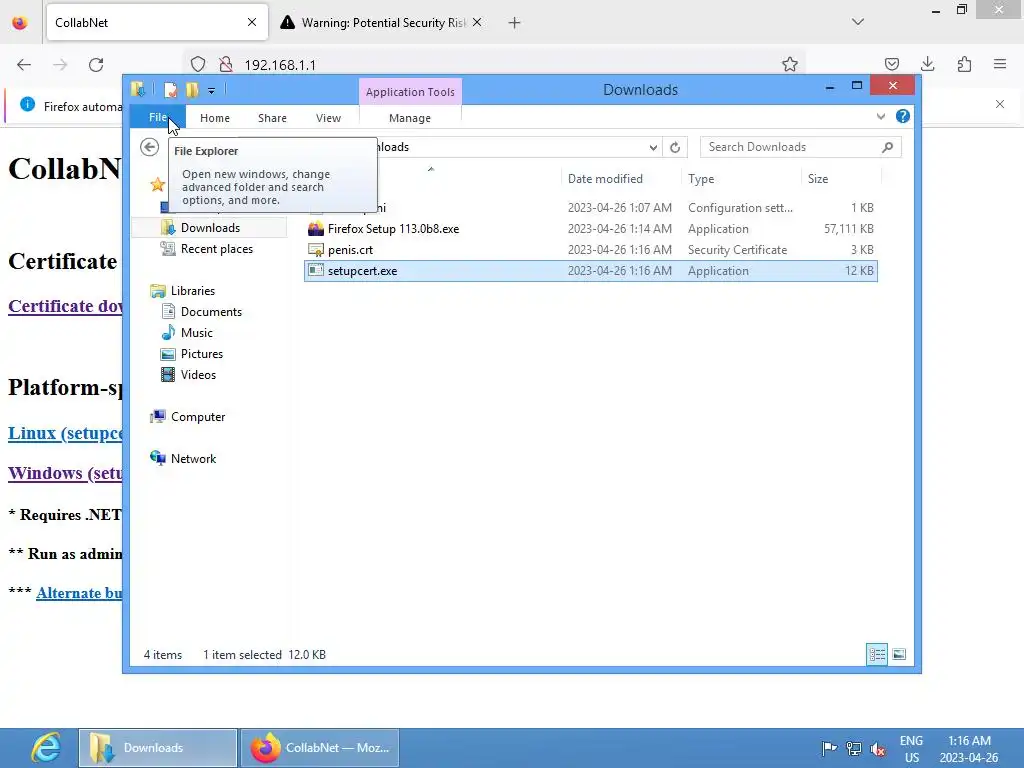Image resolution: width=1024 pixels, height=768 pixels.
Task: Switch to Large icons view toggle
Action: (x=899, y=654)
